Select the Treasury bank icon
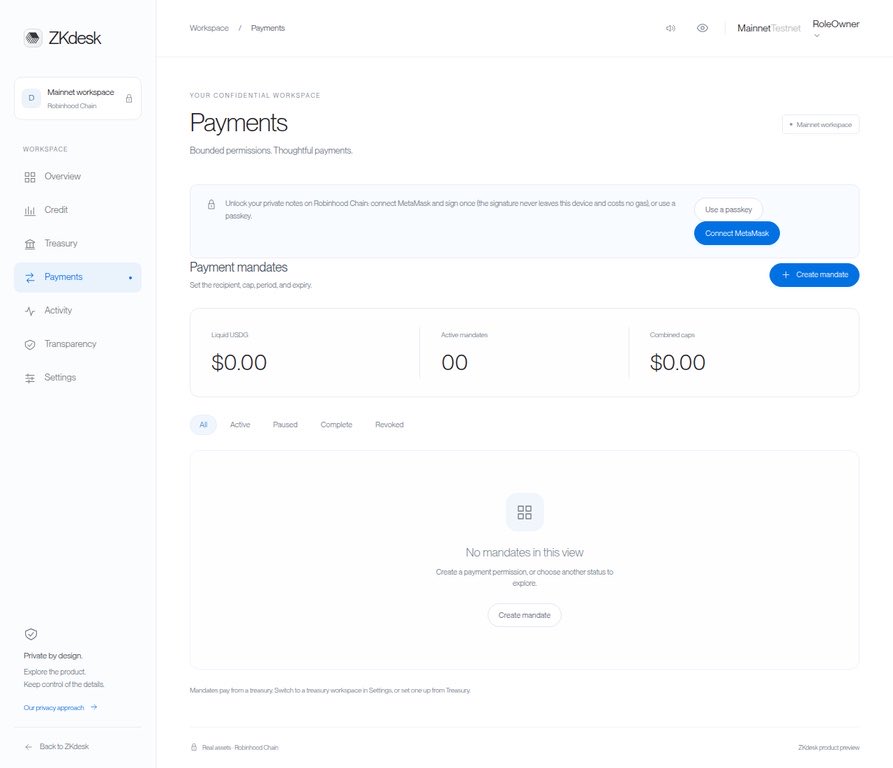893x768 pixels. [x=30, y=244]
